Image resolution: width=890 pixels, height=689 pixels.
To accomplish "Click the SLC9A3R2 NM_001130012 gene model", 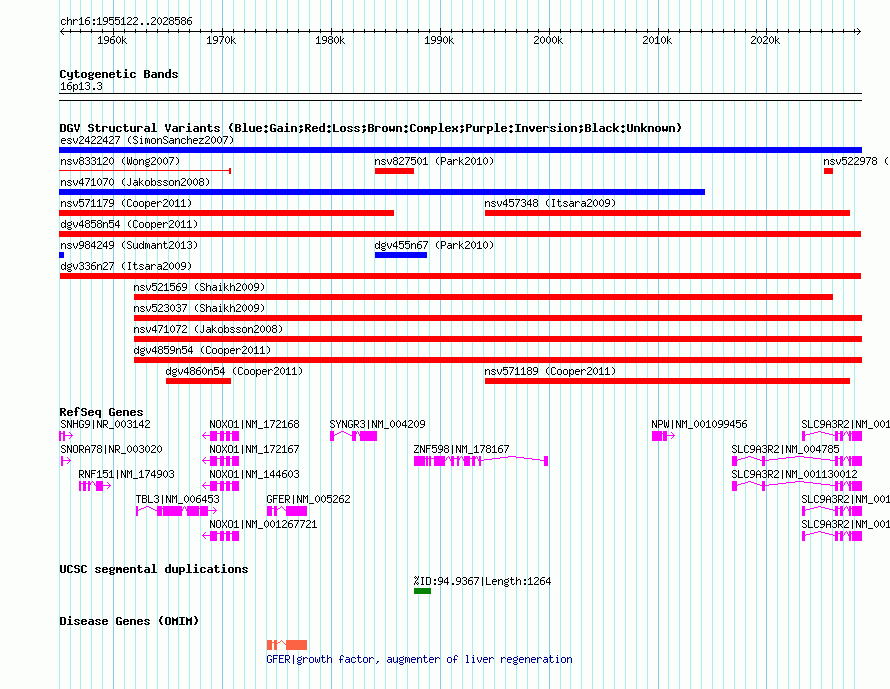I will point(797,486).
